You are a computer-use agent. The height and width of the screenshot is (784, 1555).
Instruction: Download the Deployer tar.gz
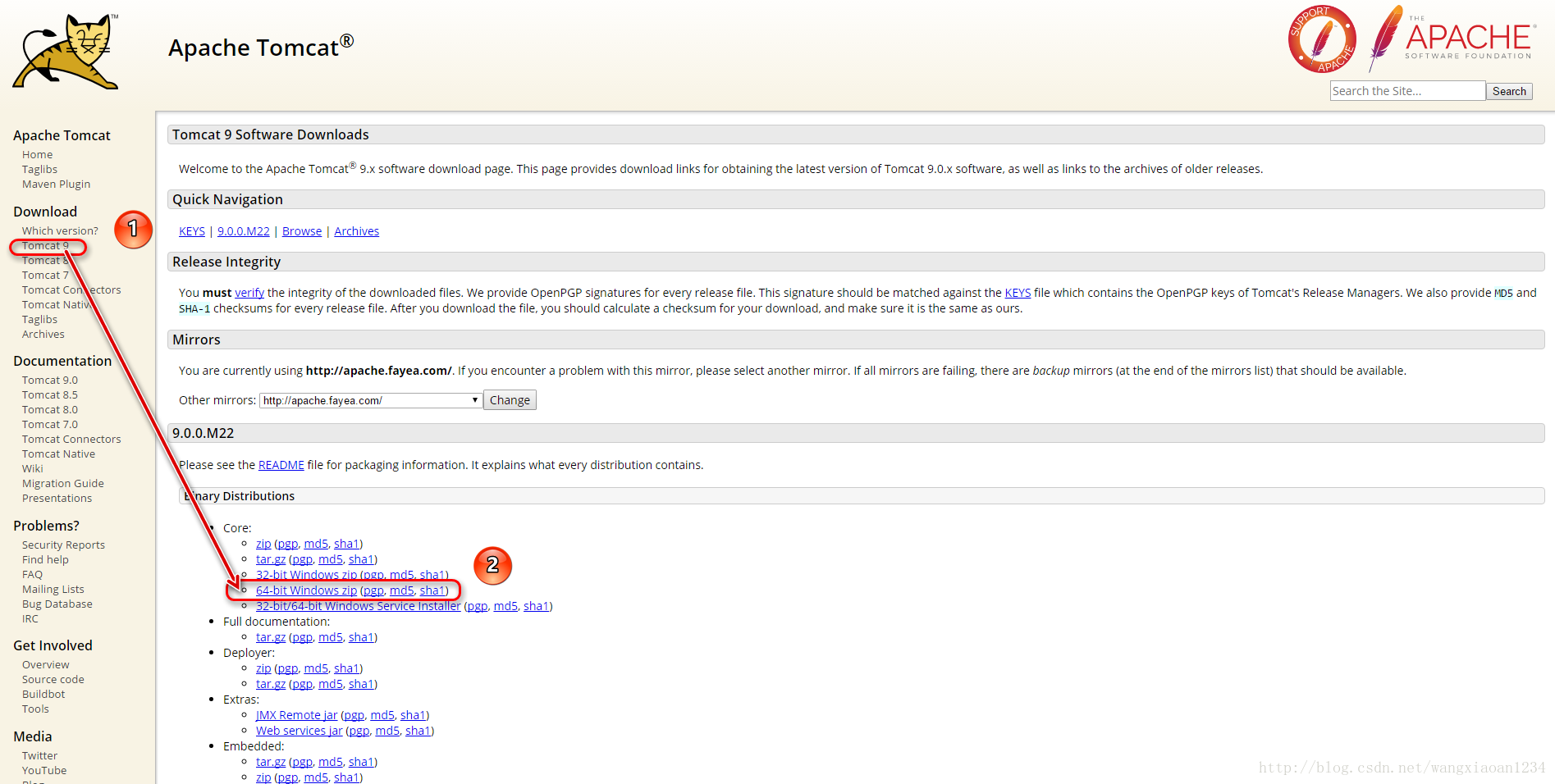pos(271,684)
